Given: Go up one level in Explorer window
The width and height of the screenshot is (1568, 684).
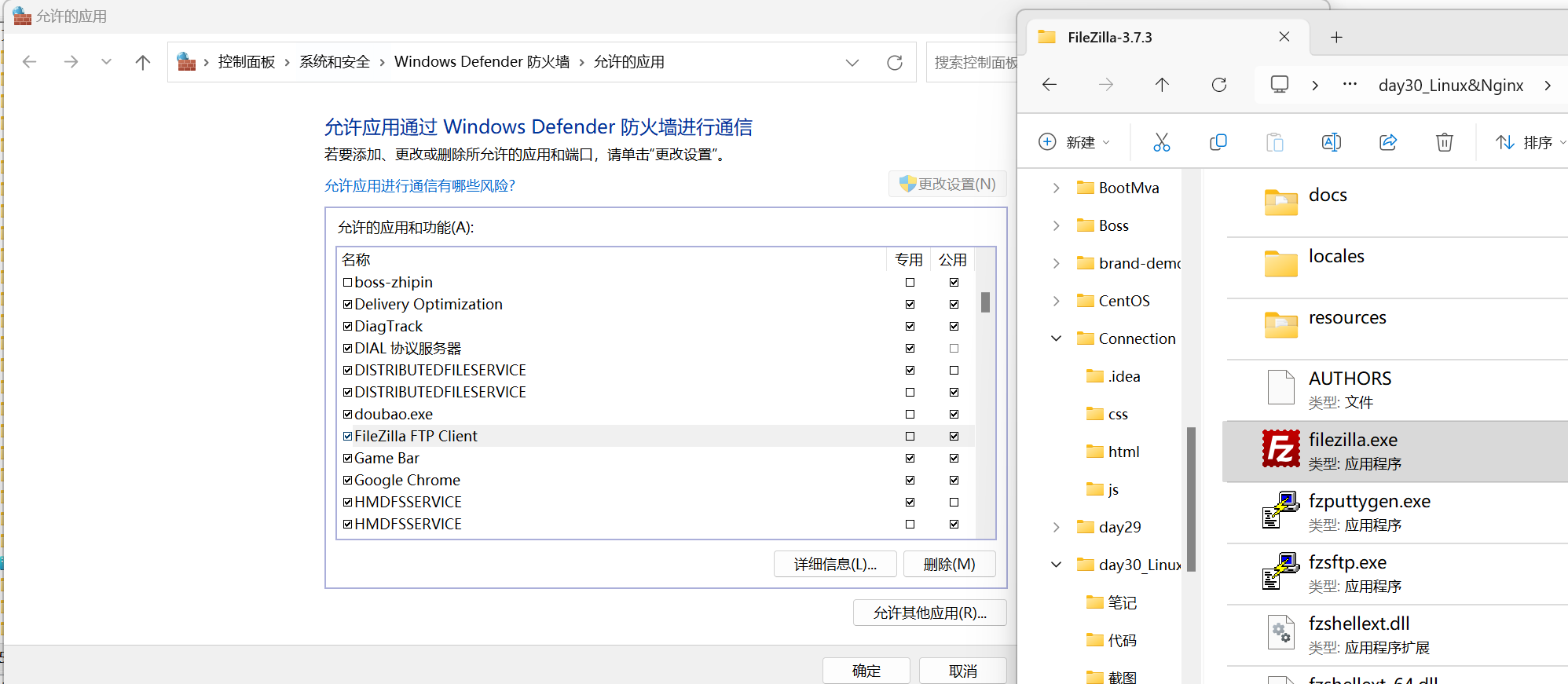Looking at the screenshot, I should pyautogui.click(x=1163, y=85).
